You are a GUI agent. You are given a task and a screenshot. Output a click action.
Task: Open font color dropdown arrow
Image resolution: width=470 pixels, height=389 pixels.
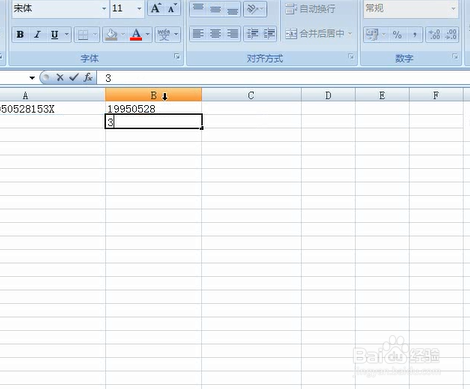pos(148,34)
